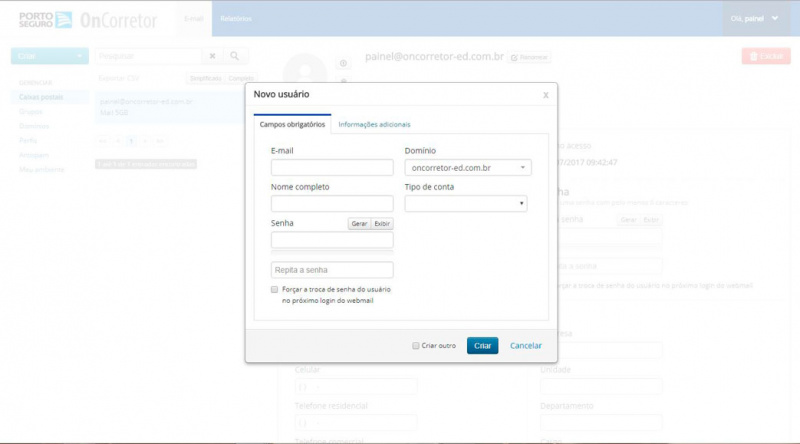This screenshot has width=800, height=444.
Task: Click the Porto Seguro logo
Action: [45, 19]
